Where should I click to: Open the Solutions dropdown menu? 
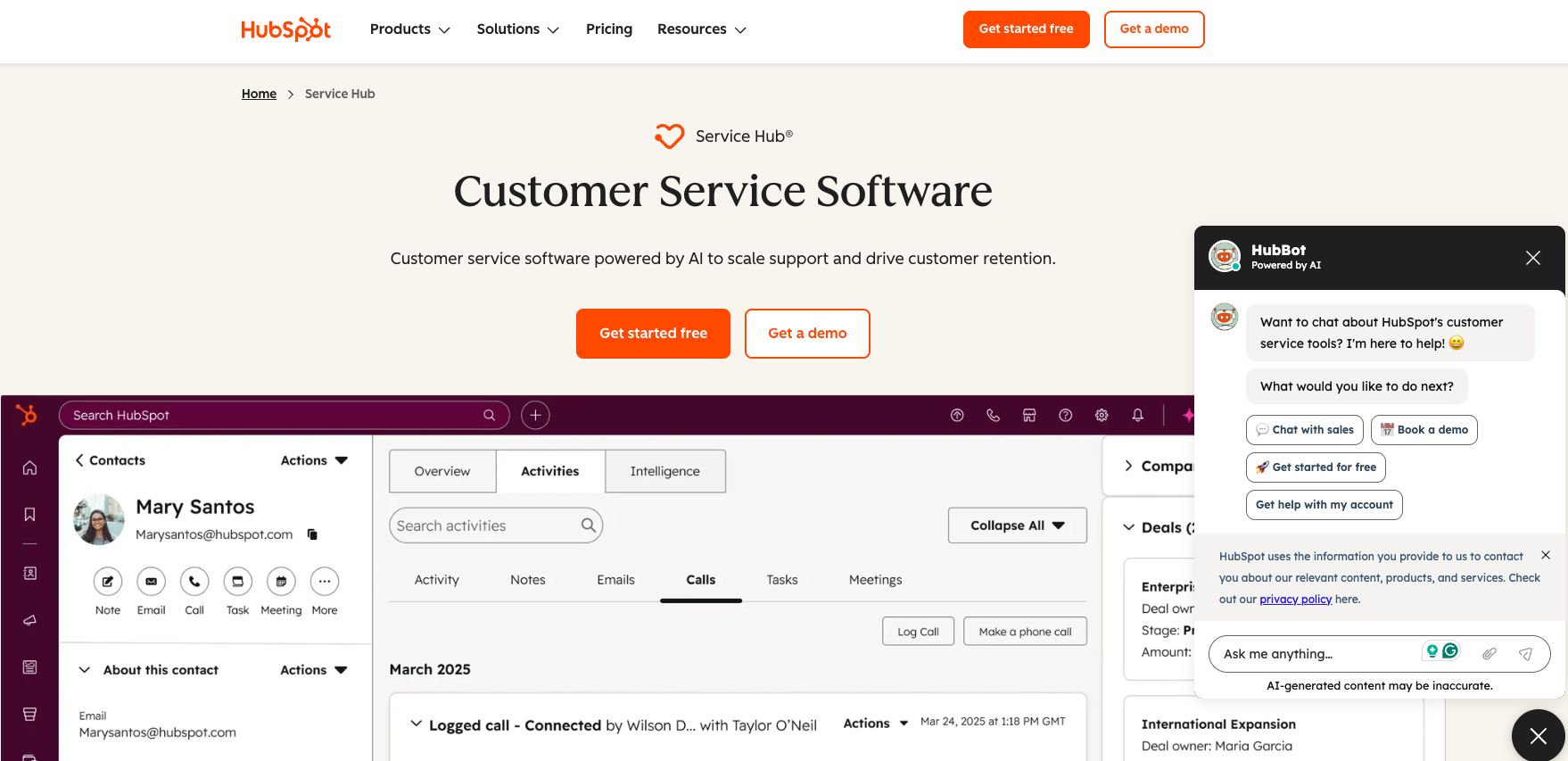(x=518, y=29)
